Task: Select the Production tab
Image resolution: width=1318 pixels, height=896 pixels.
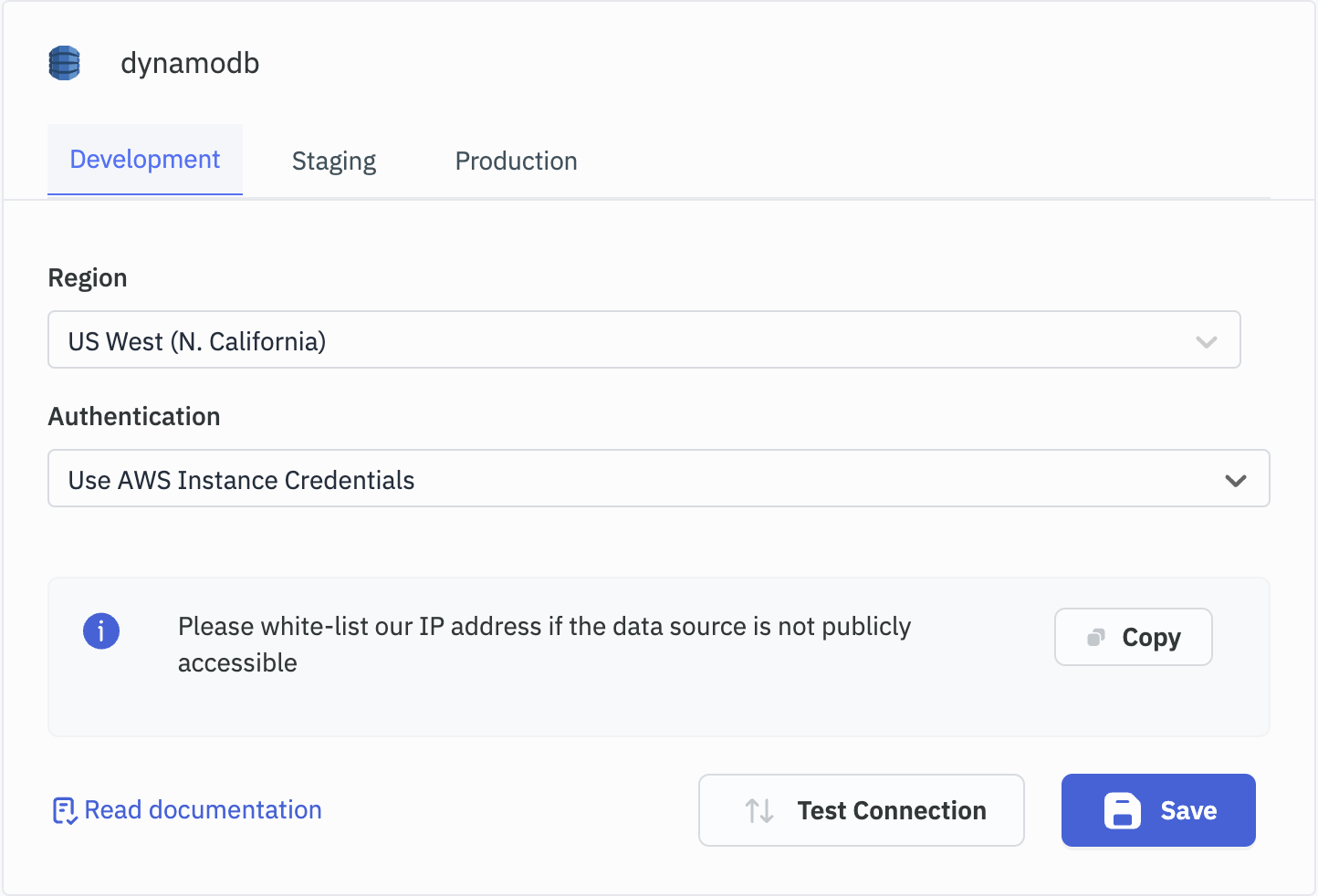Action: click(x=516, y=161)
